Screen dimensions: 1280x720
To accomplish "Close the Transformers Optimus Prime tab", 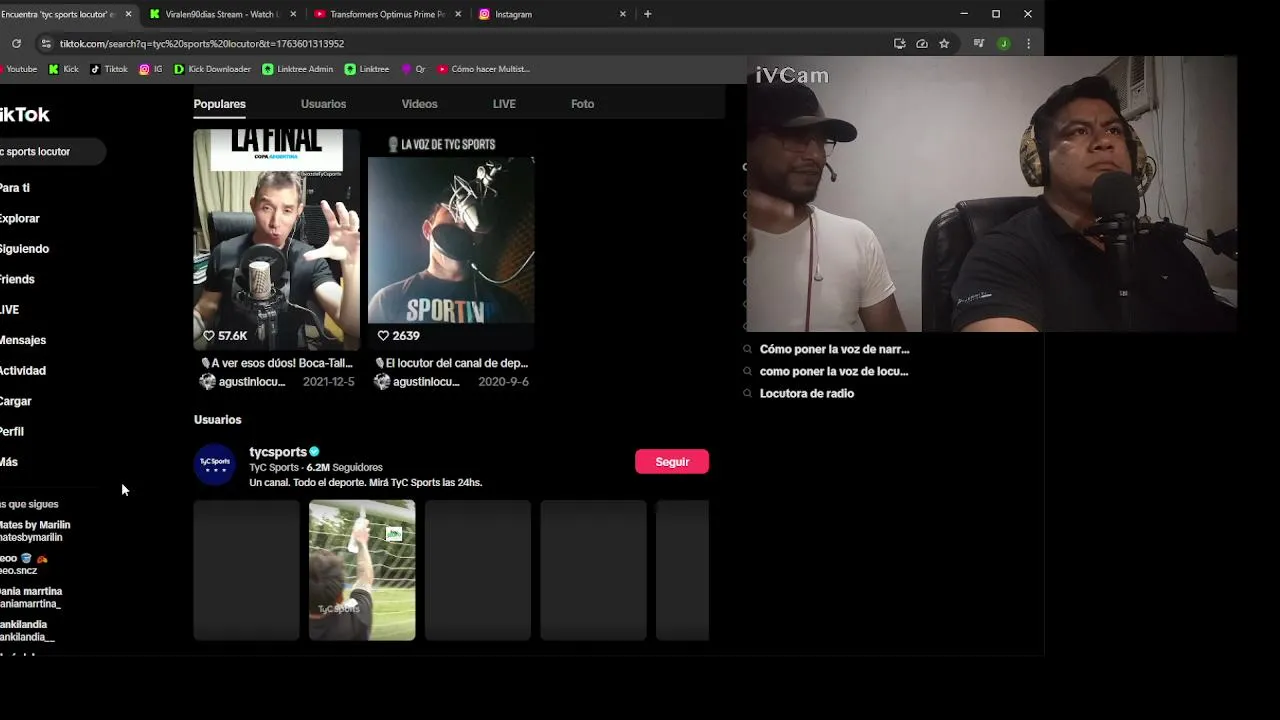I will [x=458, y=14].
